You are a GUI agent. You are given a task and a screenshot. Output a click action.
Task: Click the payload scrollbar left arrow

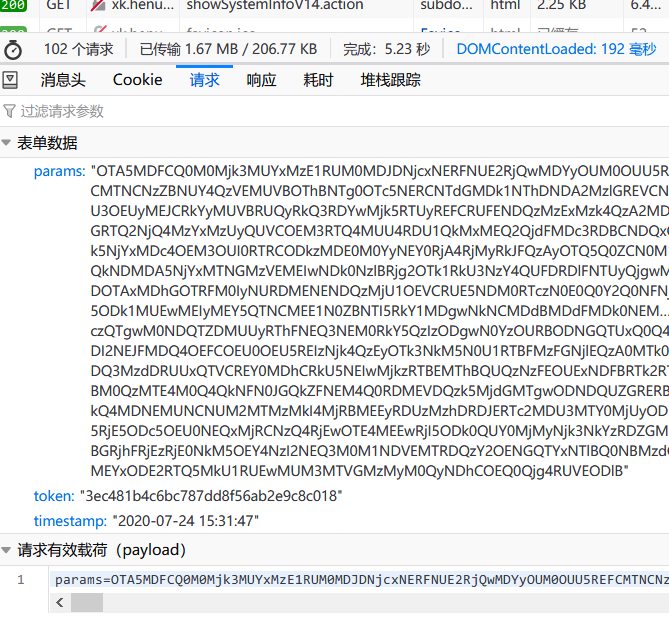pyautogui.click(x=60, y=603)
